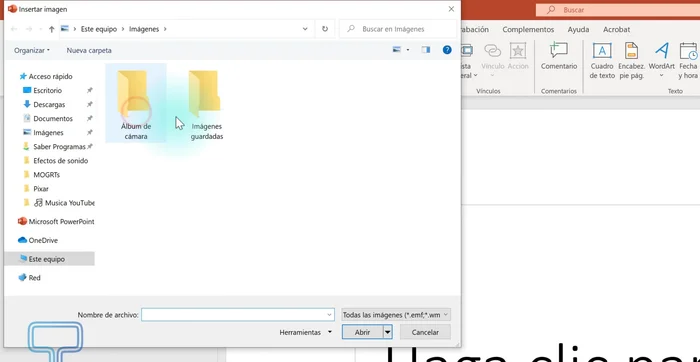Screen dimensions: 700x362
Task: Open the dialog help question mark
Action: [447, 50]
